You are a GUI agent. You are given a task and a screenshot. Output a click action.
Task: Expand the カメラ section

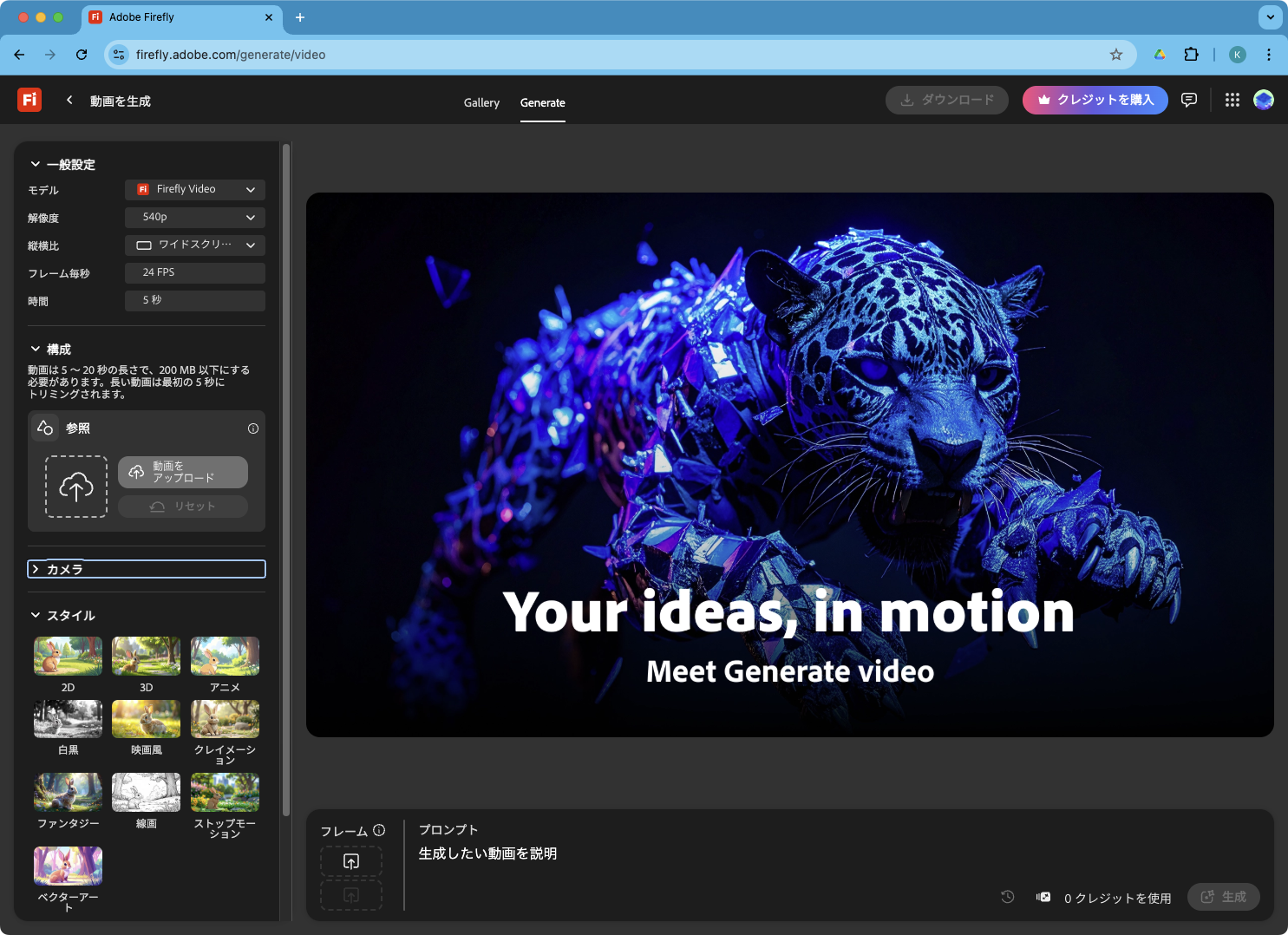coord(146,569)
